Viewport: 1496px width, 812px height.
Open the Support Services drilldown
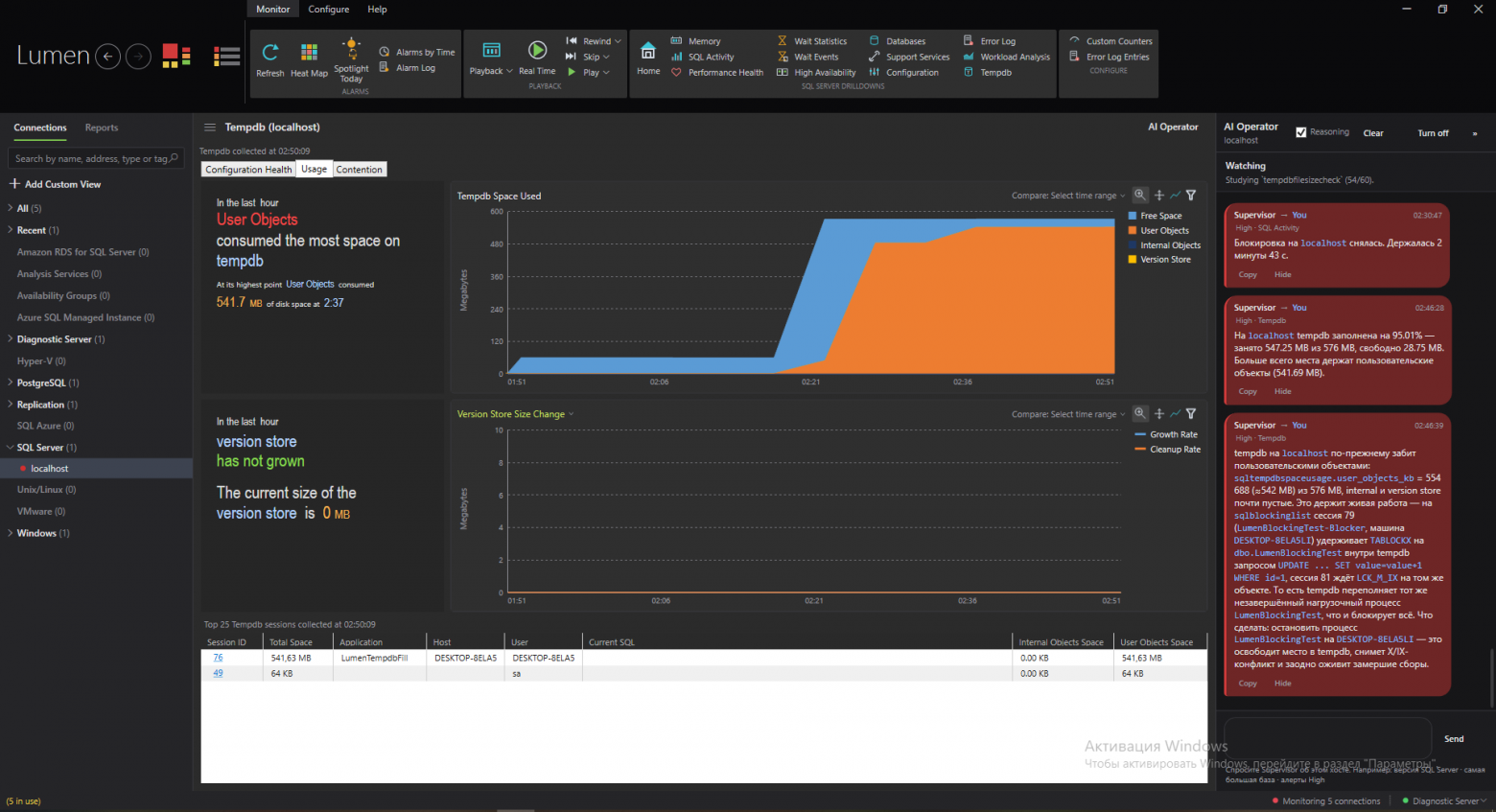point(909,57)
